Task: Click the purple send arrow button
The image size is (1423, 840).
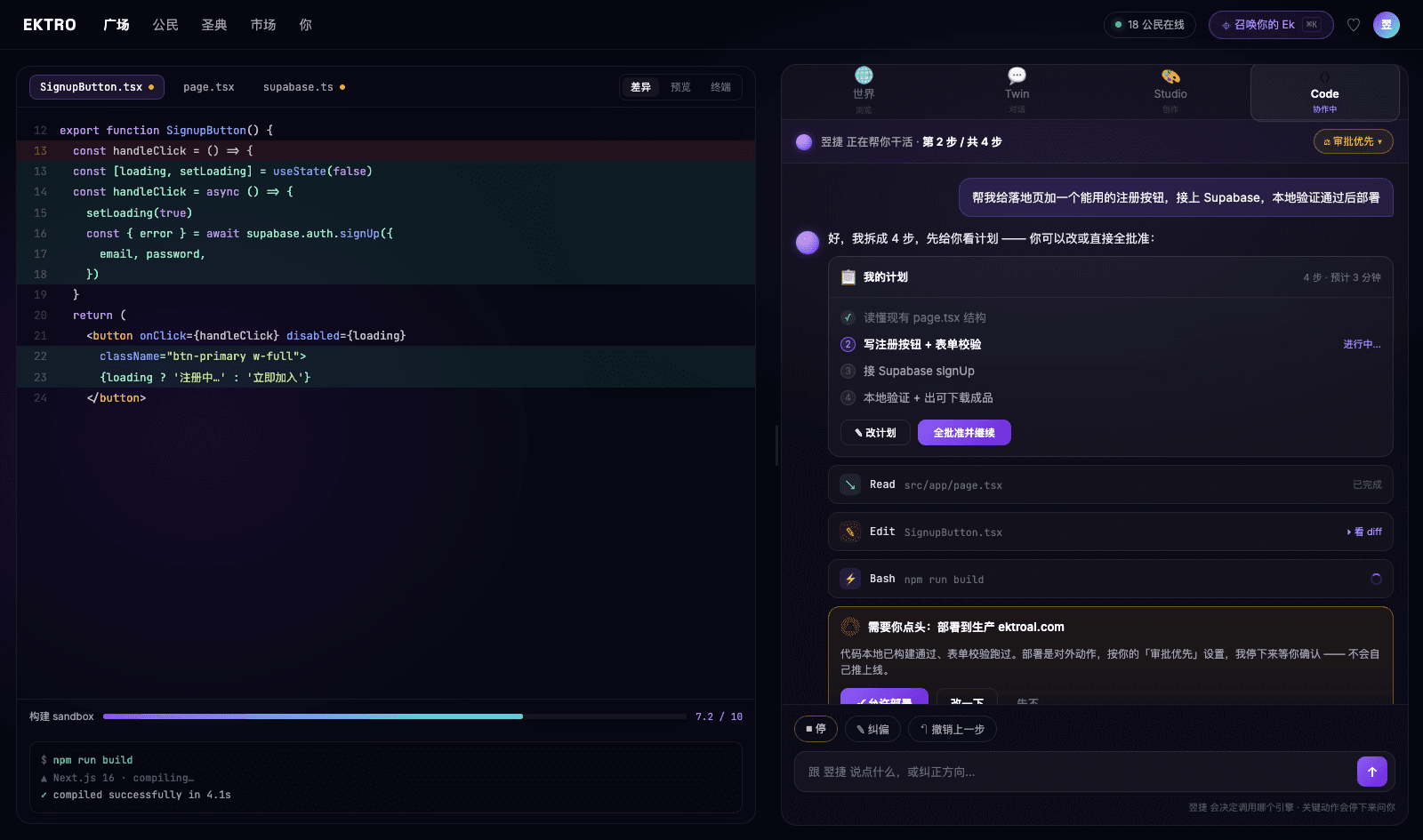Action: point(1372,772)
